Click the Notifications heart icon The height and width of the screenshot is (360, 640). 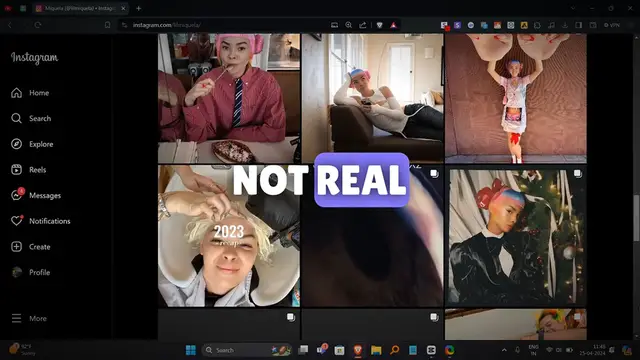(x=17, y=221)
